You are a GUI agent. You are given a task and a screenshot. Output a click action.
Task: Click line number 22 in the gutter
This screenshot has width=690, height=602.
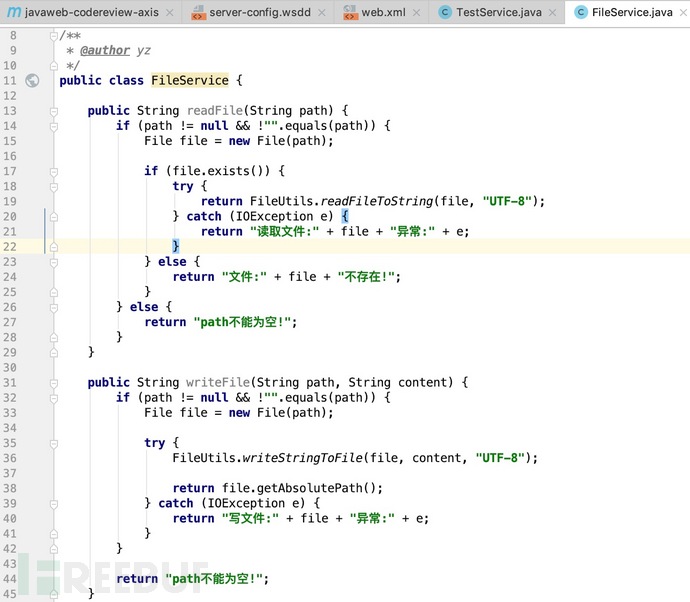point(10,247)
